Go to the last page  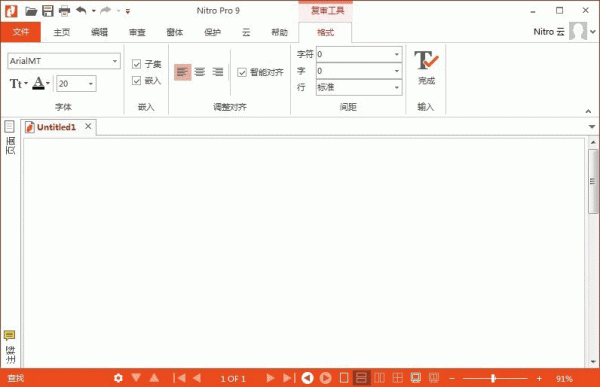click(289, 378)
